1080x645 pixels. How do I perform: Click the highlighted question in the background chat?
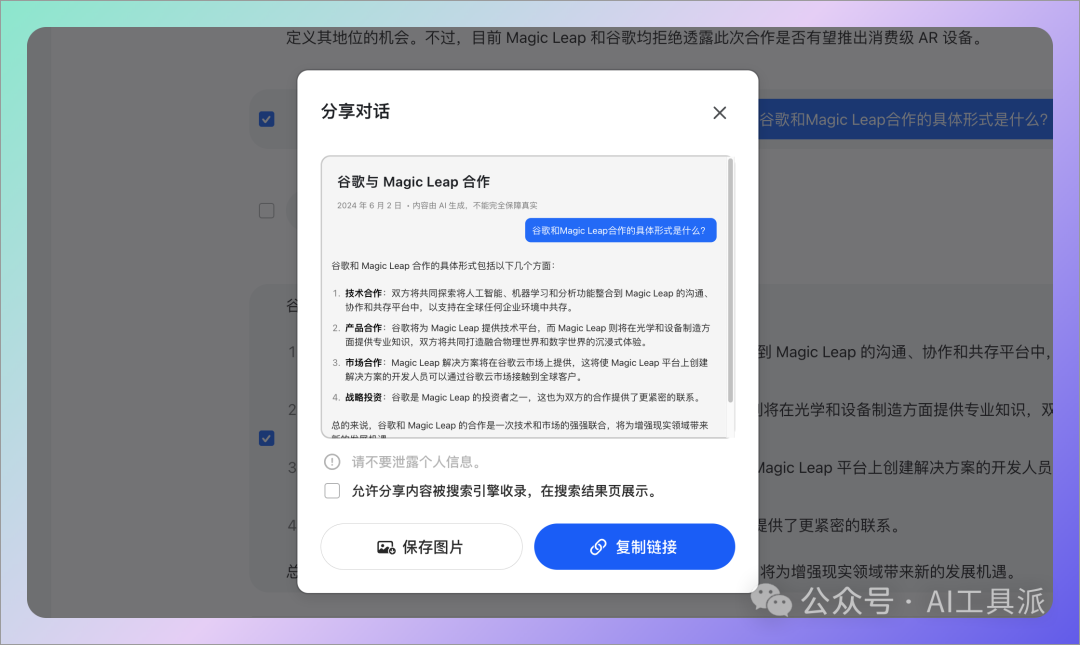905,119
